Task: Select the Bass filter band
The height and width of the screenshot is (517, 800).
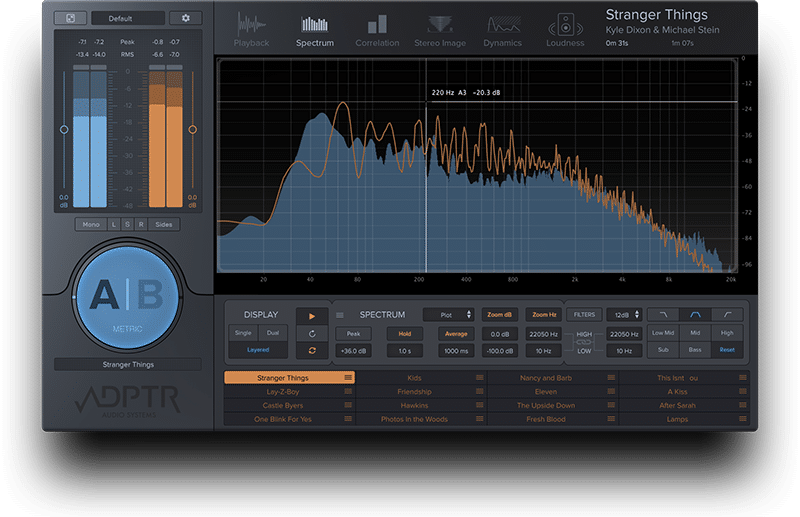Action: tap(695, 350)
